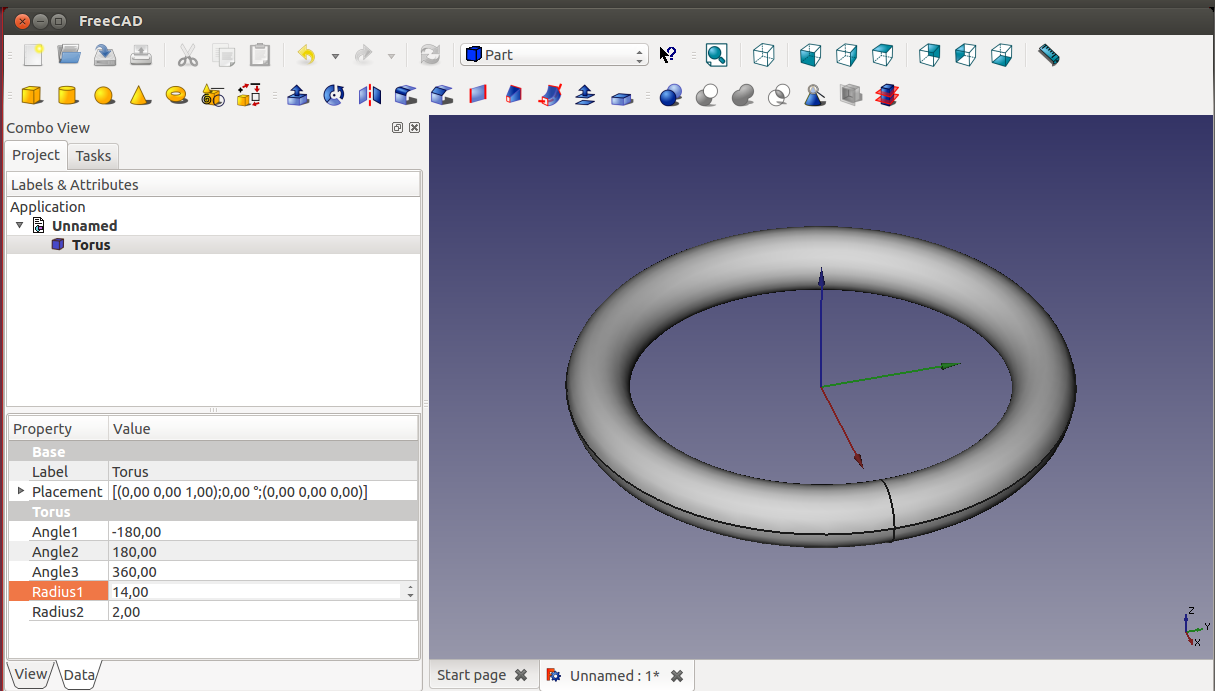The image size is (1215, 691).
Task: Create a sphere primitive
Action: [x=104, y=95]
